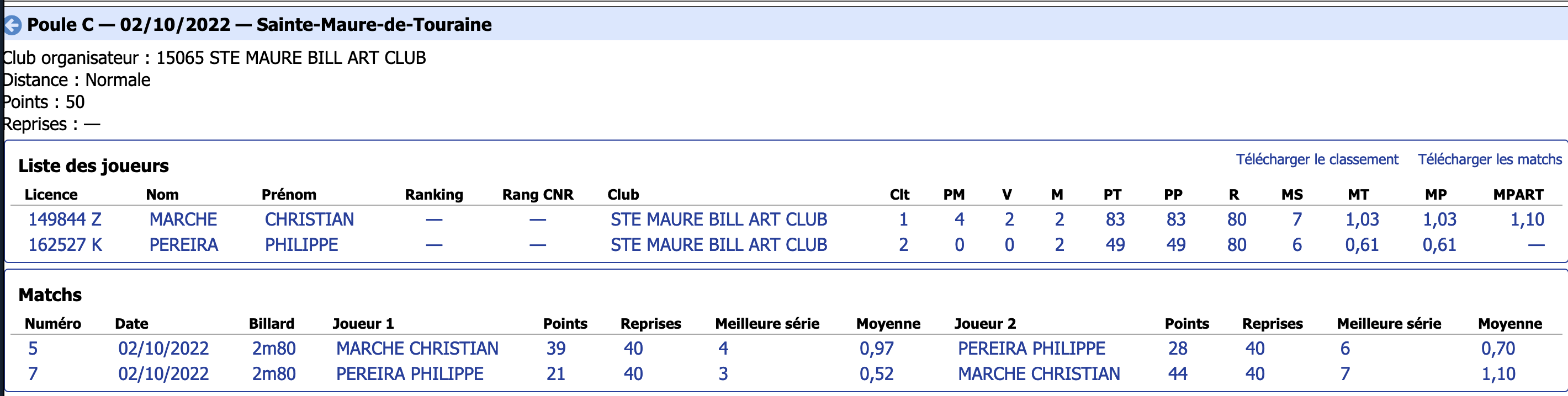Open MARCHE name in player list
This screenshot has height=396, width=1568.
pyautogui.click(x=183, y=219)
